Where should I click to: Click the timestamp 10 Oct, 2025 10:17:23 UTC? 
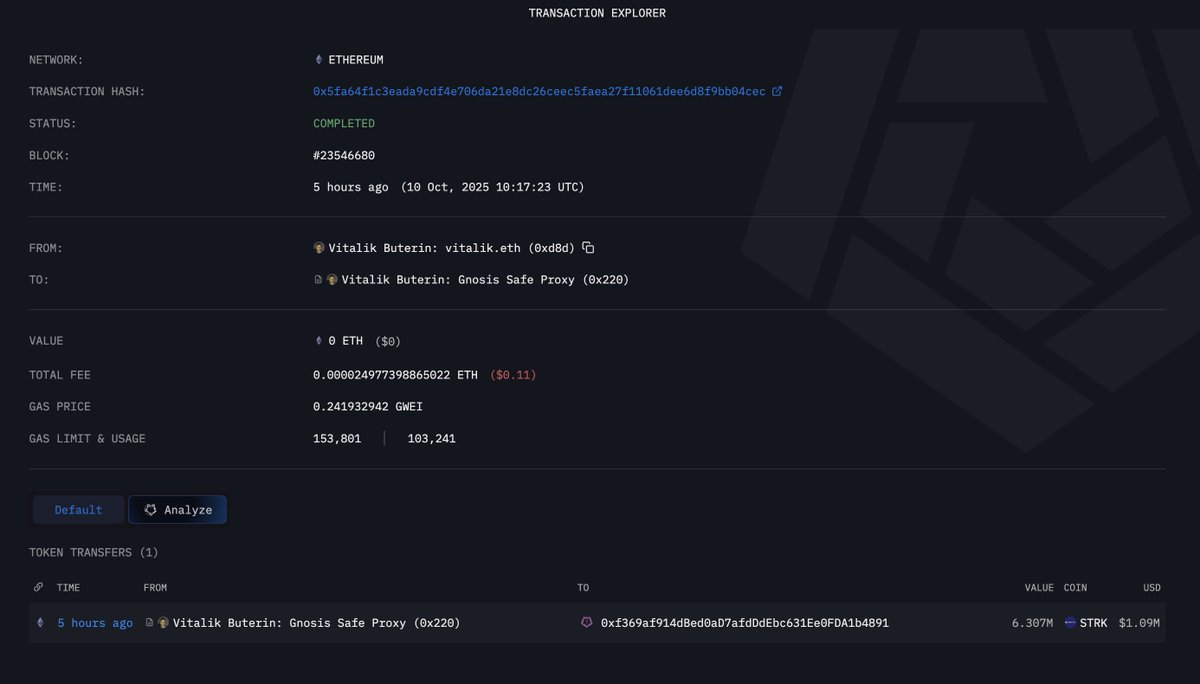[x=493, y=187]
